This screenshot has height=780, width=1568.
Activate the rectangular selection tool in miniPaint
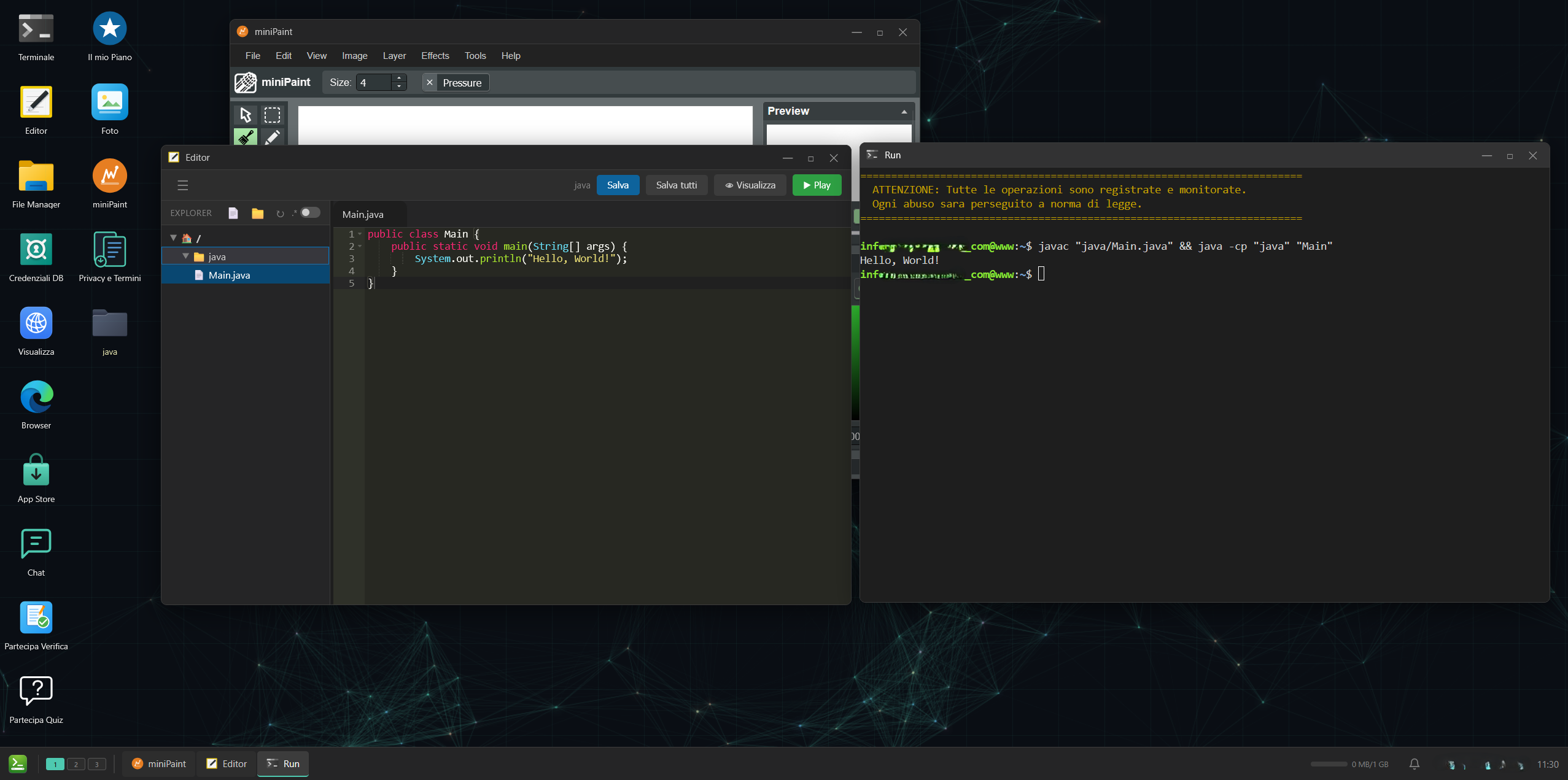272,115
